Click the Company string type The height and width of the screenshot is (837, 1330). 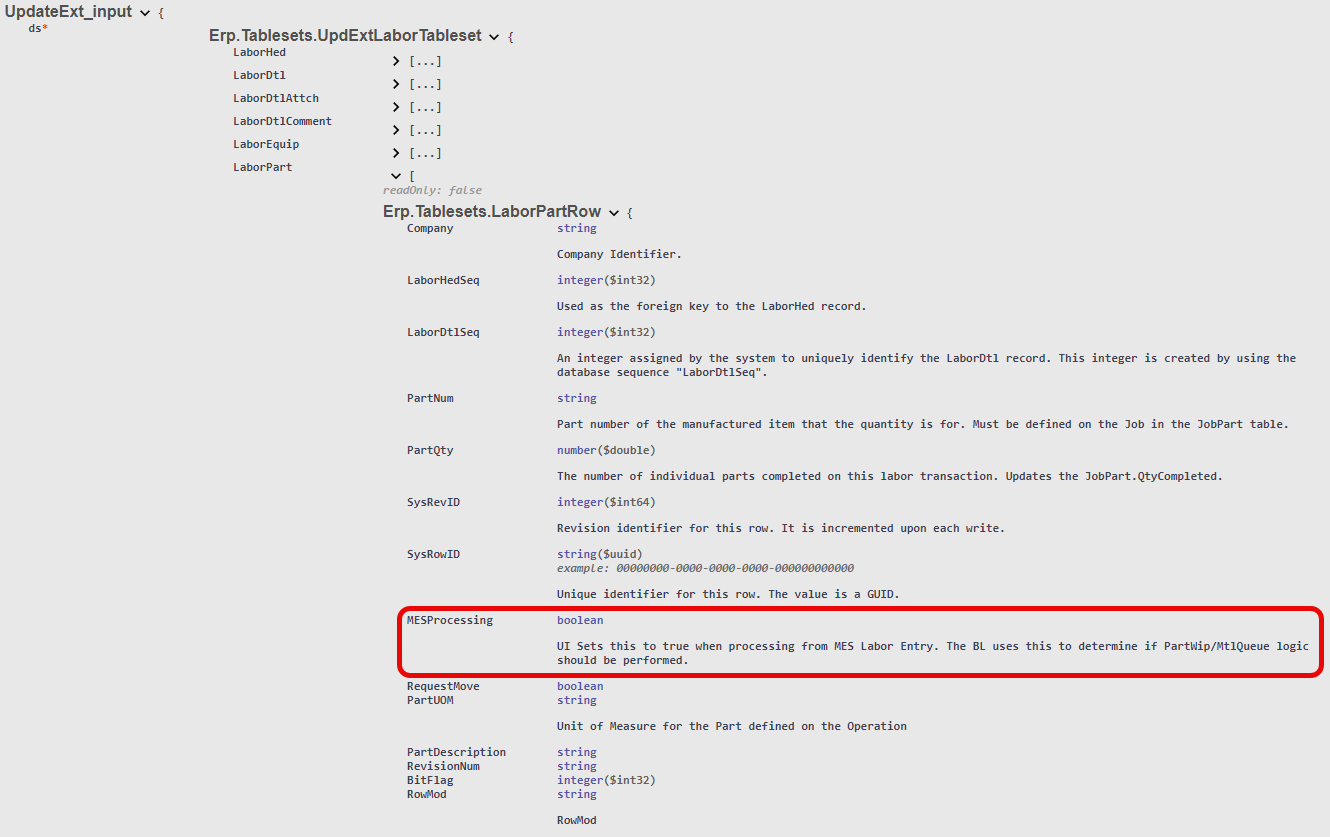[576, 228]
